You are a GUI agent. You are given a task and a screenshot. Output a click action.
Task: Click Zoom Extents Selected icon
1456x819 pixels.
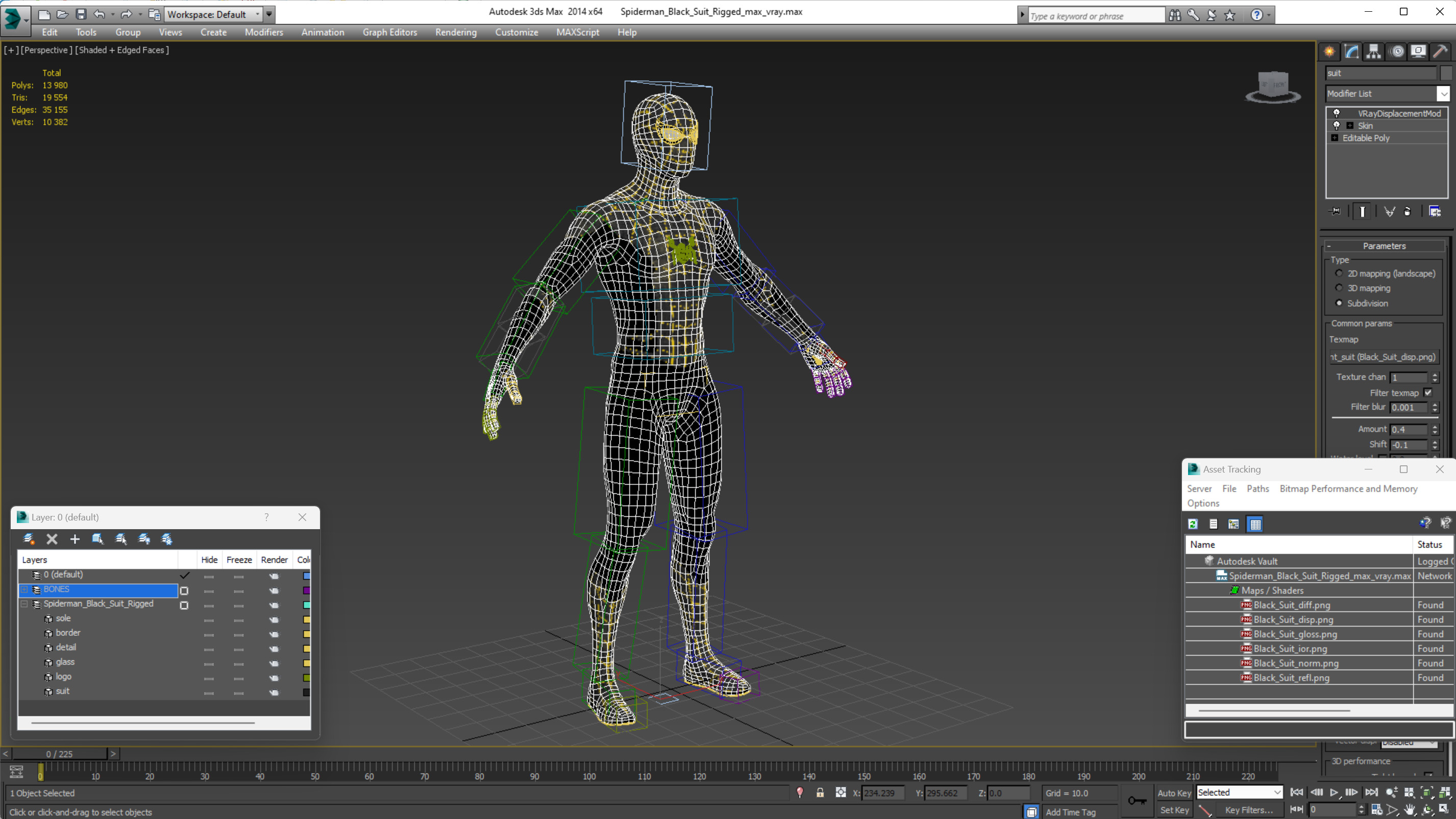1426,792
